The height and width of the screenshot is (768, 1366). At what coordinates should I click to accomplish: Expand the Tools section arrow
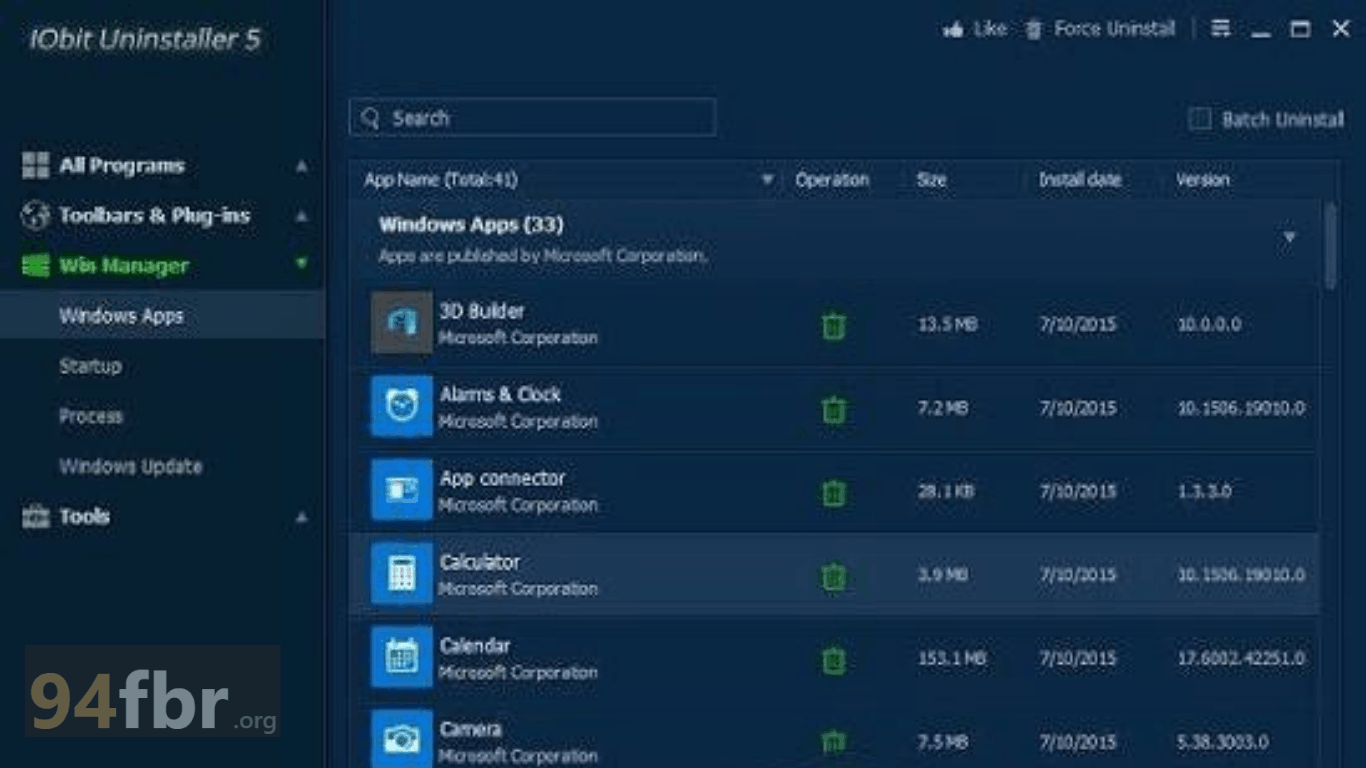(x=301, y=517)
